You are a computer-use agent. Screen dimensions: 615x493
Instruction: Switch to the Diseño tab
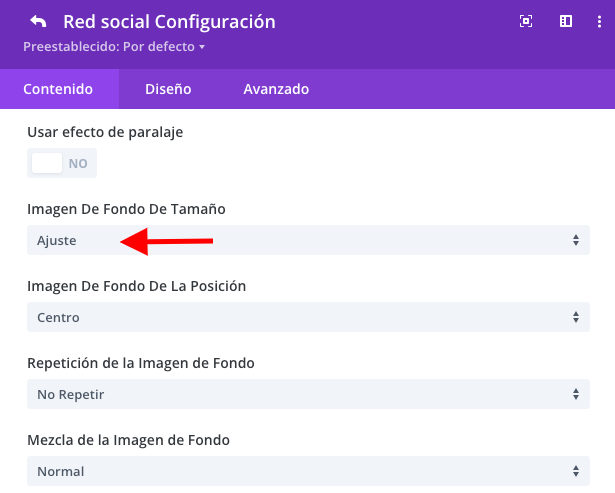click(x=168, y=89)
